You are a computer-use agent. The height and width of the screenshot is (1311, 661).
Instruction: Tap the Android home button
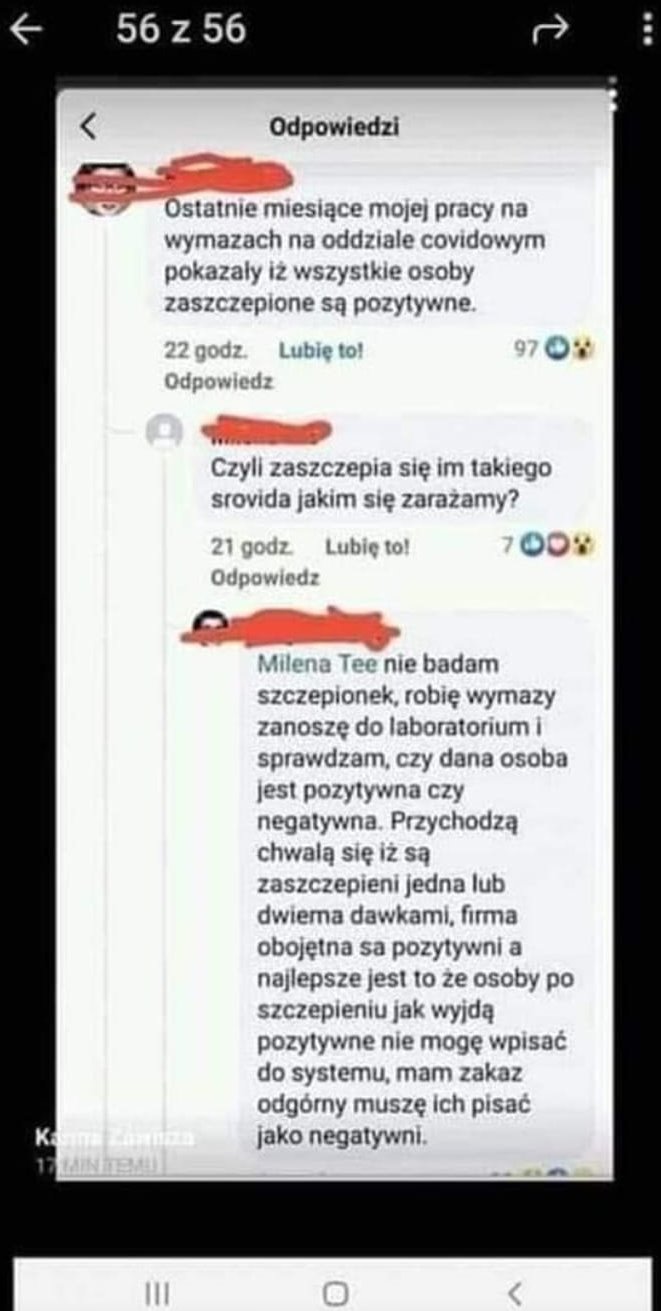(x=336, y=1293)
